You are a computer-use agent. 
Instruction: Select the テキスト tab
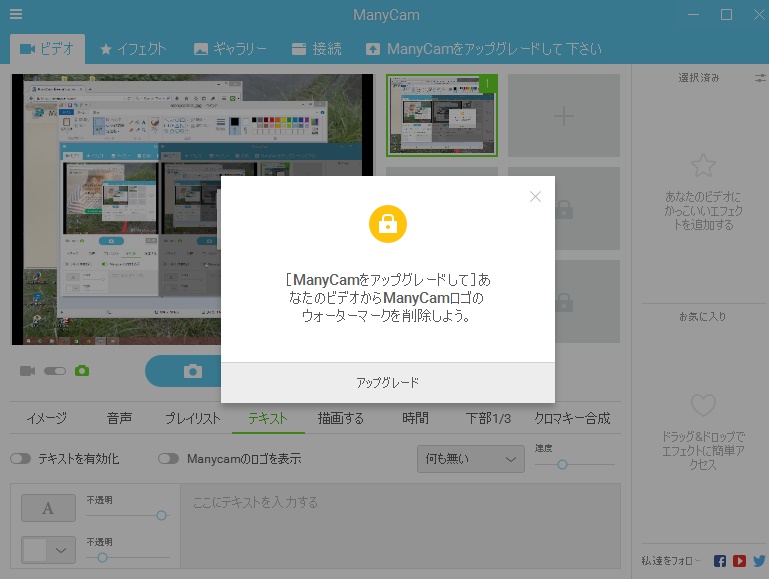point(268,418)
